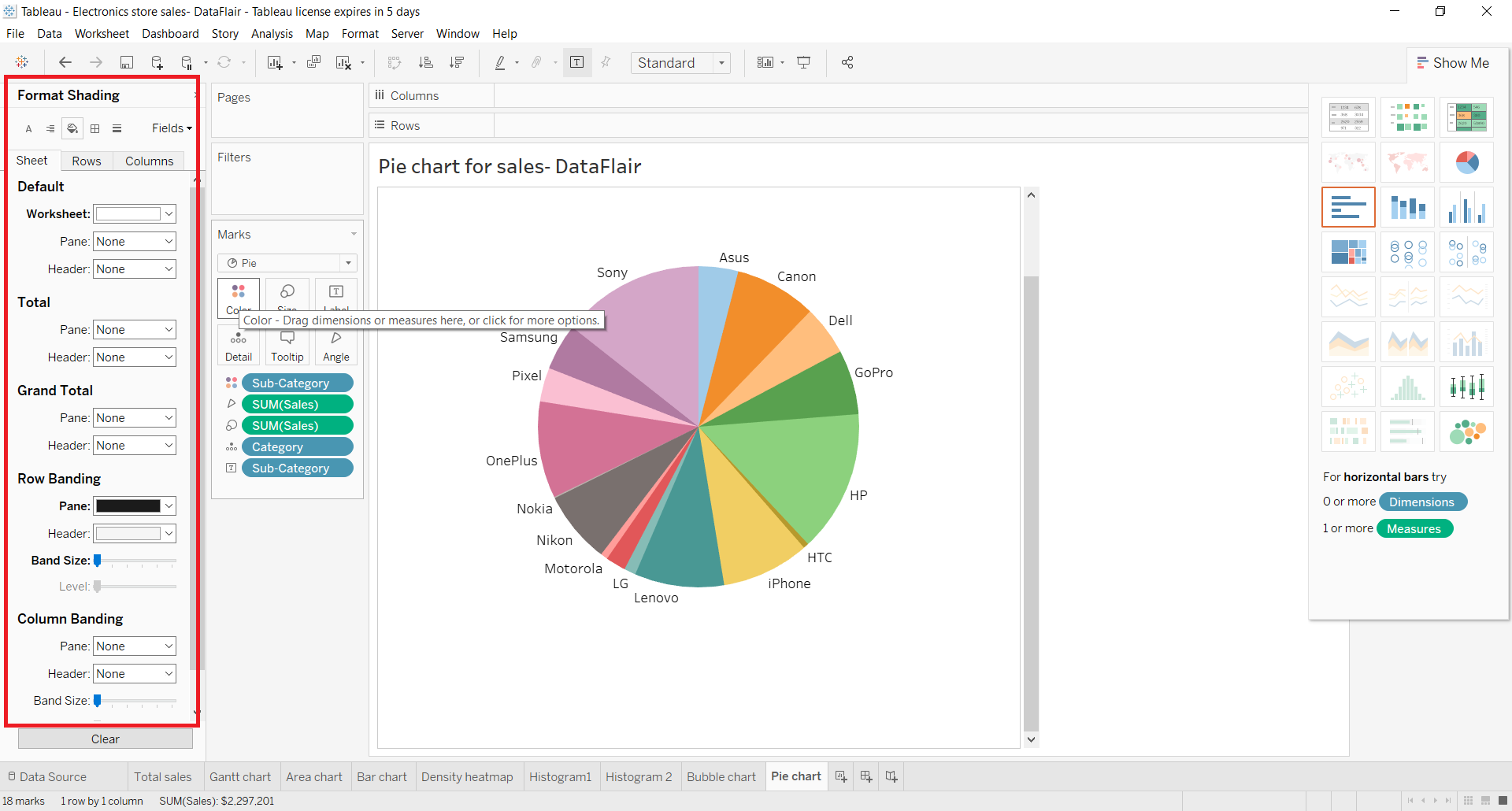
Task: Open the Analysis menu
Action: [x=272, y=34]
